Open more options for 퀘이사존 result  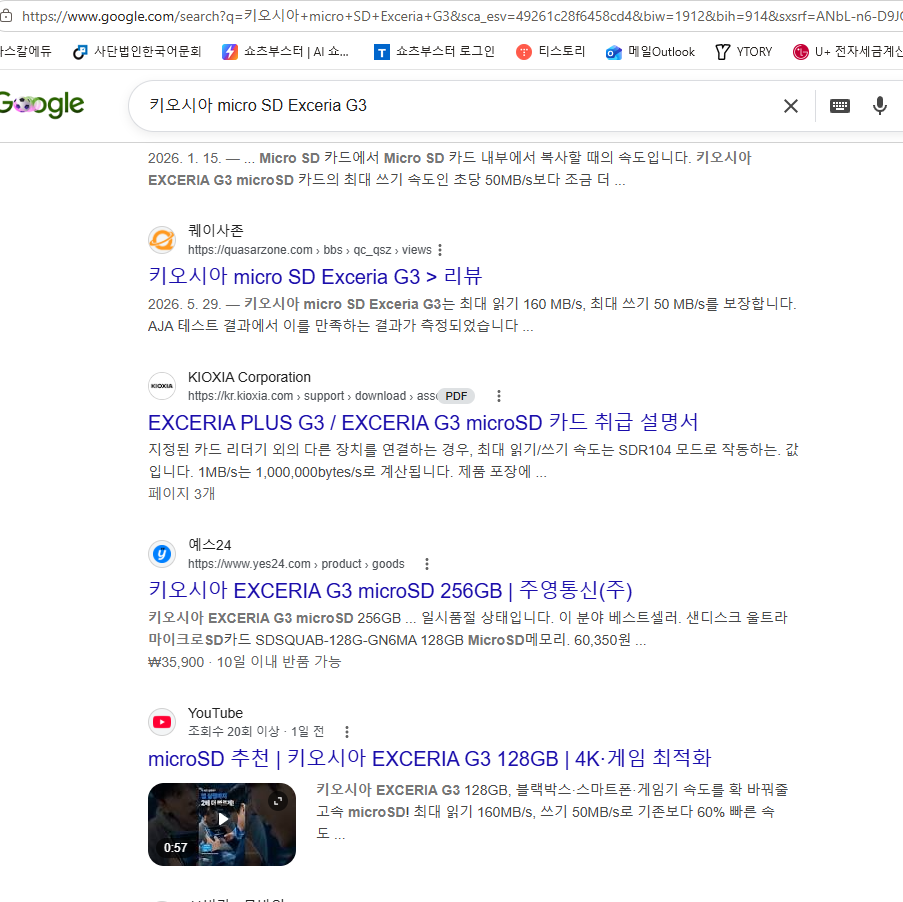click(x=440, y=250)
